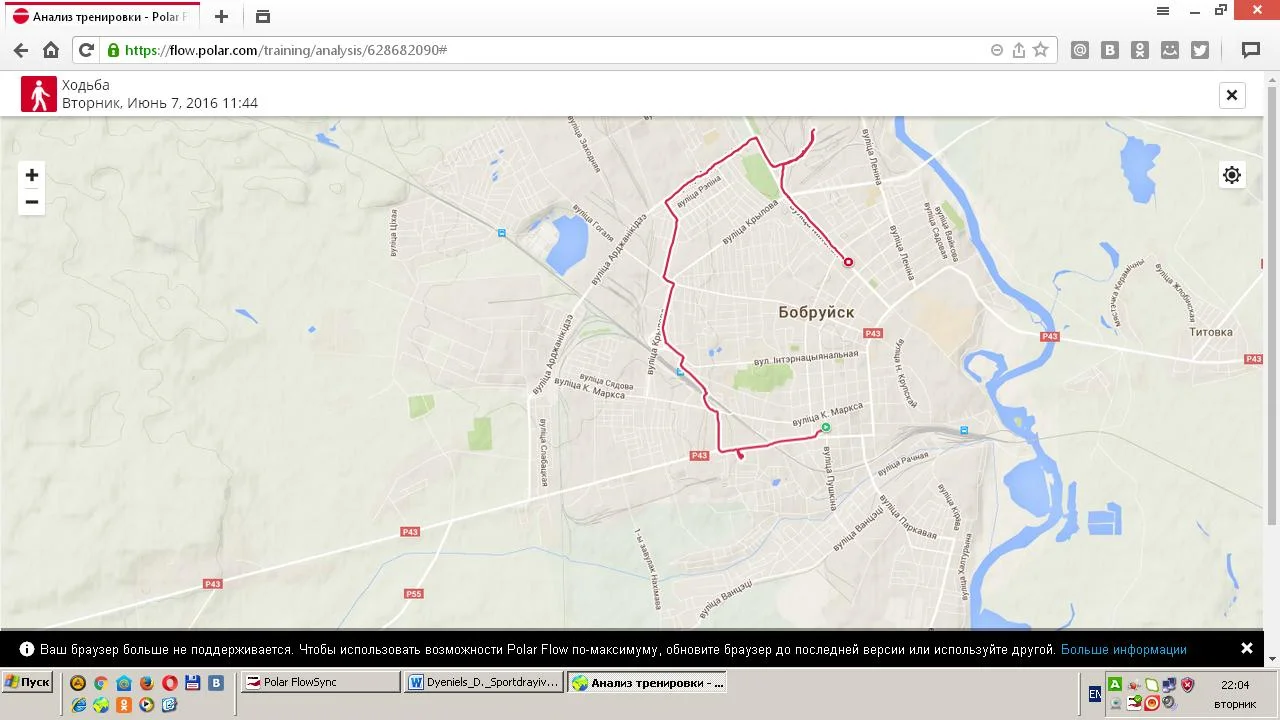Click the floppy disk quick launch icon
Viewport: 1280px width, 720px height.
pyautogui.click(x=193, y=683)
